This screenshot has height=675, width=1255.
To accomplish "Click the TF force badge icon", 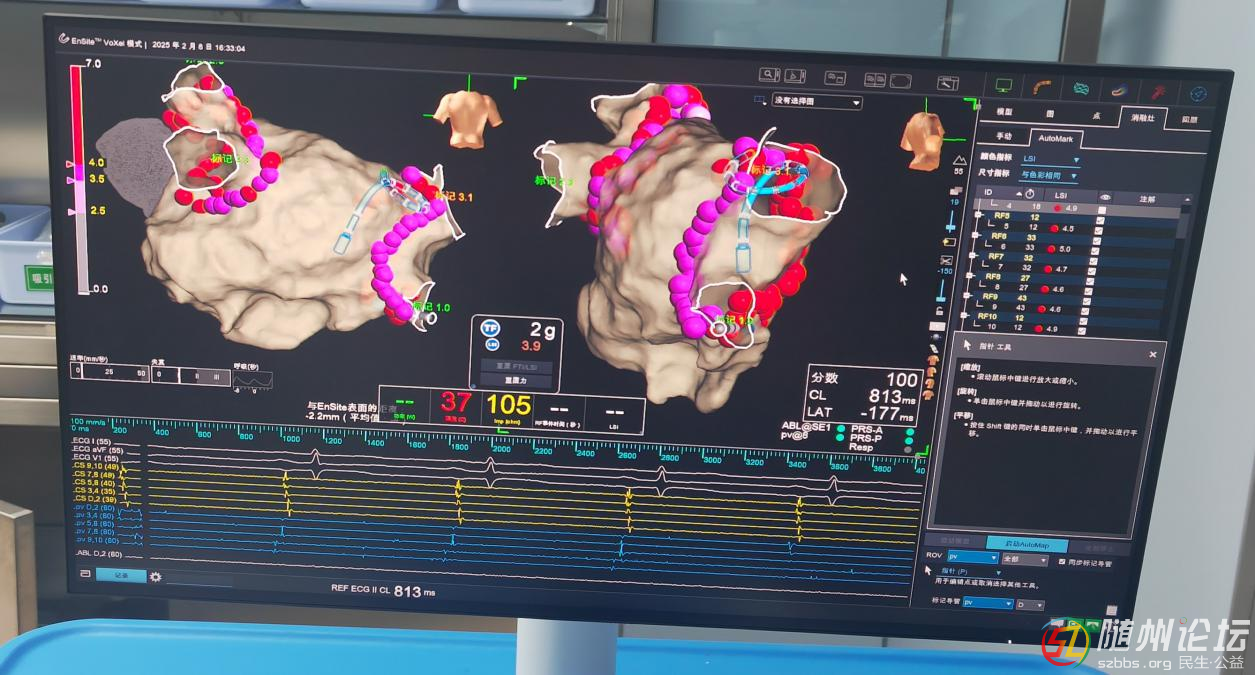I will tap(490, 328).
